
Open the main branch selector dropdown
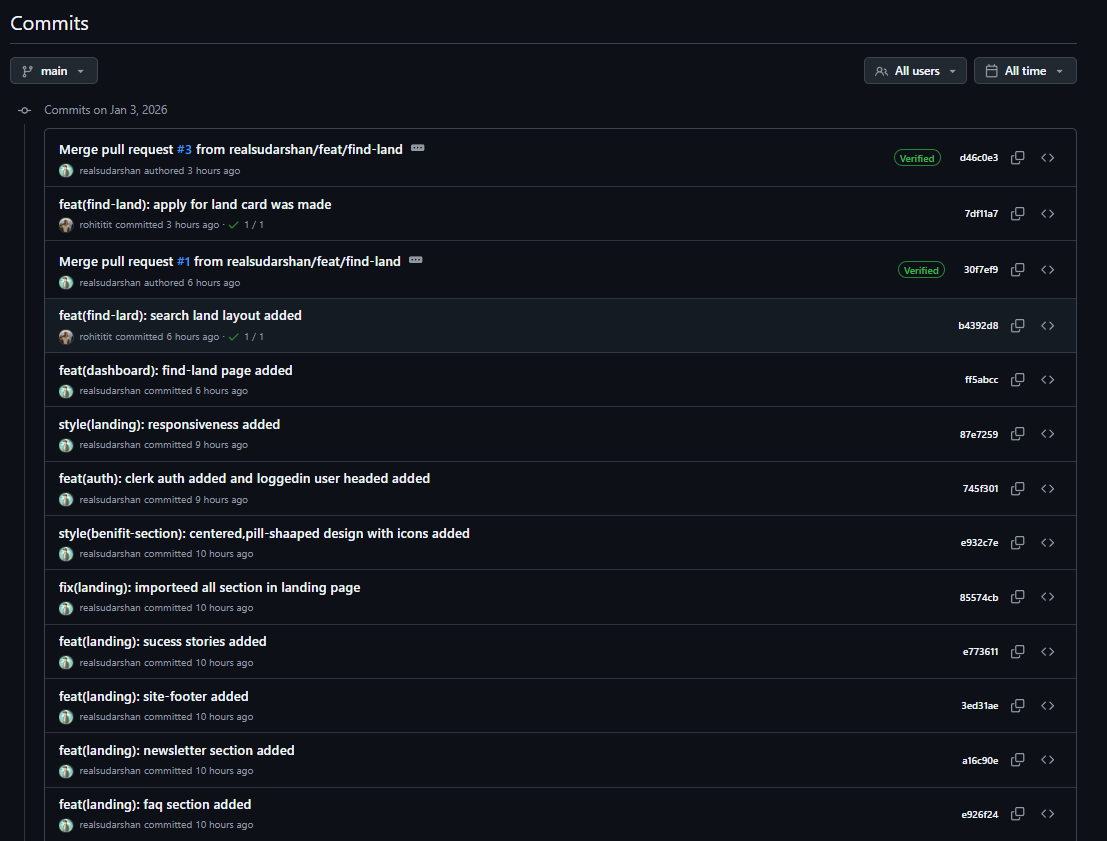click(x=53, y=70)
